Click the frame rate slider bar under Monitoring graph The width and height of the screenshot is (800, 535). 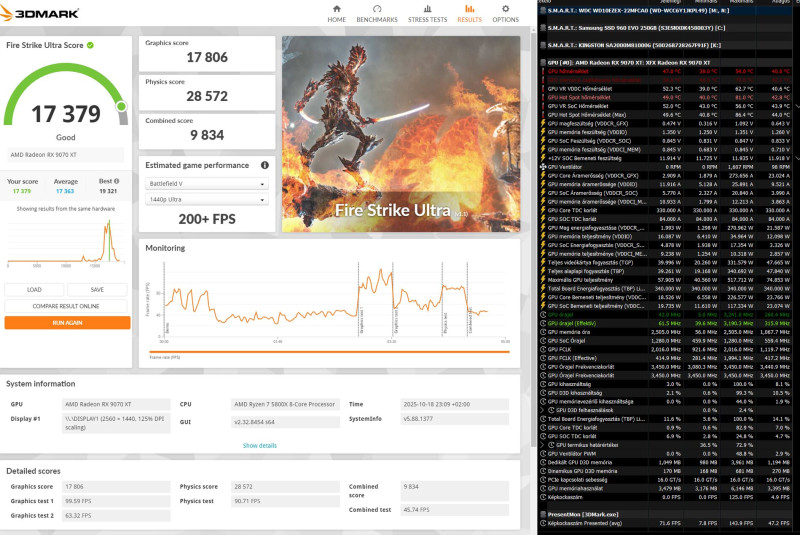click(329, 352)
